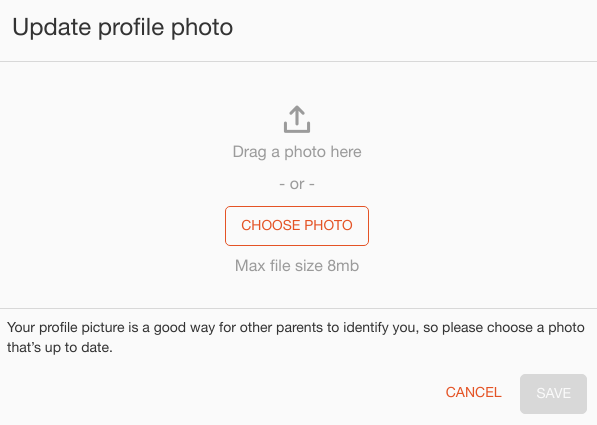This screenshot has height=425, width=597.
Task: Click the tray base of the upload icon
Action: coord(297,129)
